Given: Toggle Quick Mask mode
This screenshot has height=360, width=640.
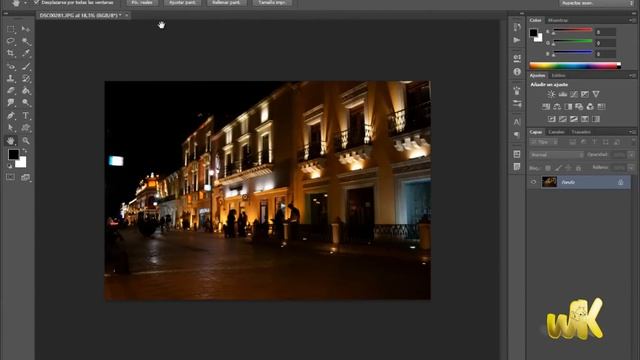Looking at the screenshot, I should (11, 177).
